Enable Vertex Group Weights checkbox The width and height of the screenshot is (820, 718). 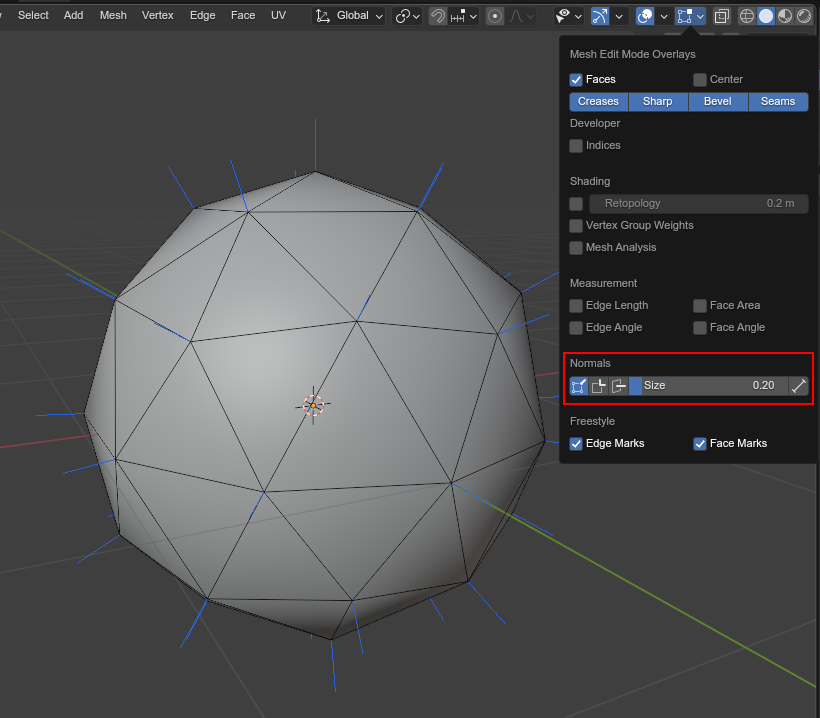576,225
